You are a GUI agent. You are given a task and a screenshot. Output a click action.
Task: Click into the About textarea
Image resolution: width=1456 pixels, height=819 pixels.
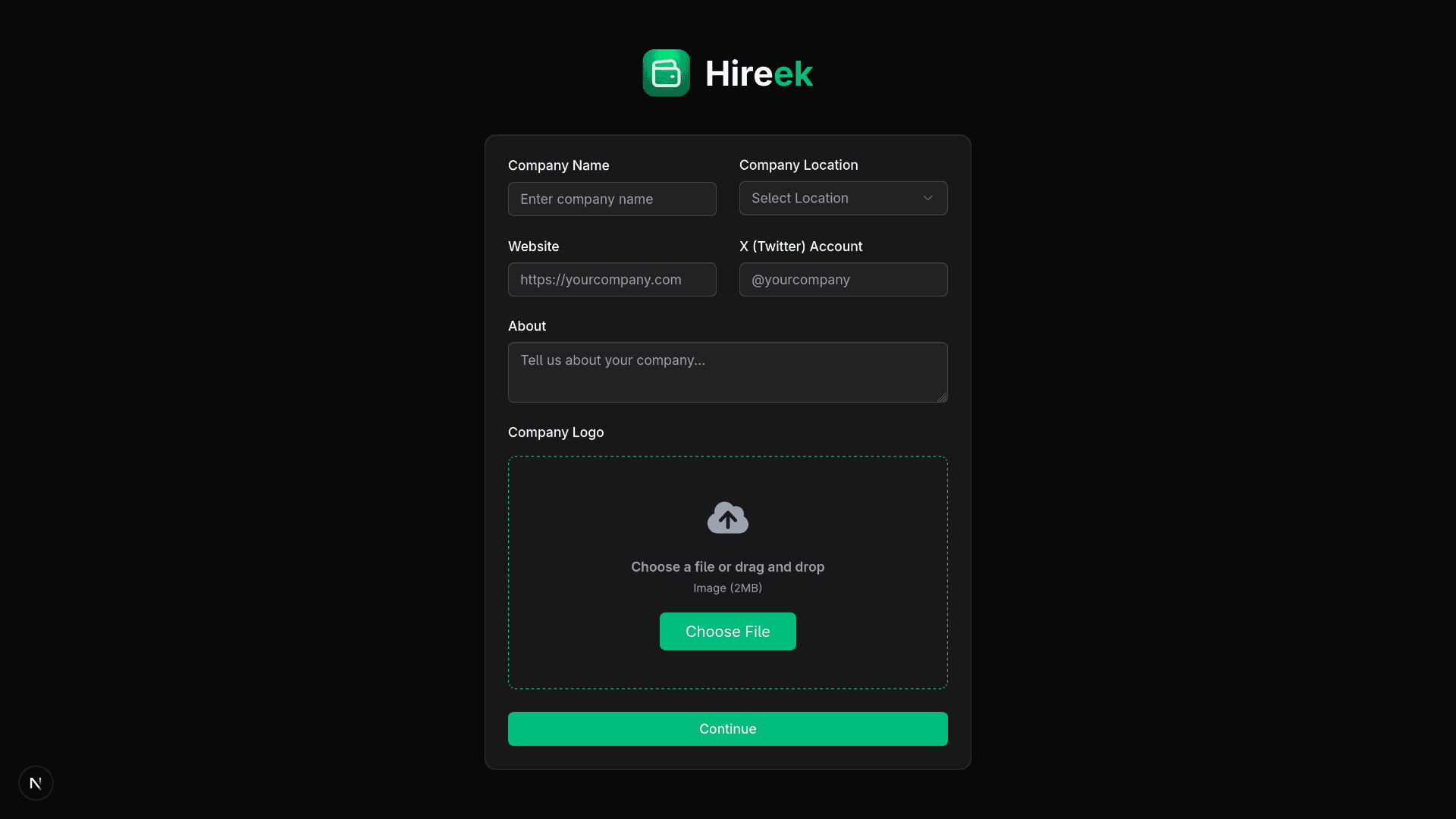tap(727, 372)
